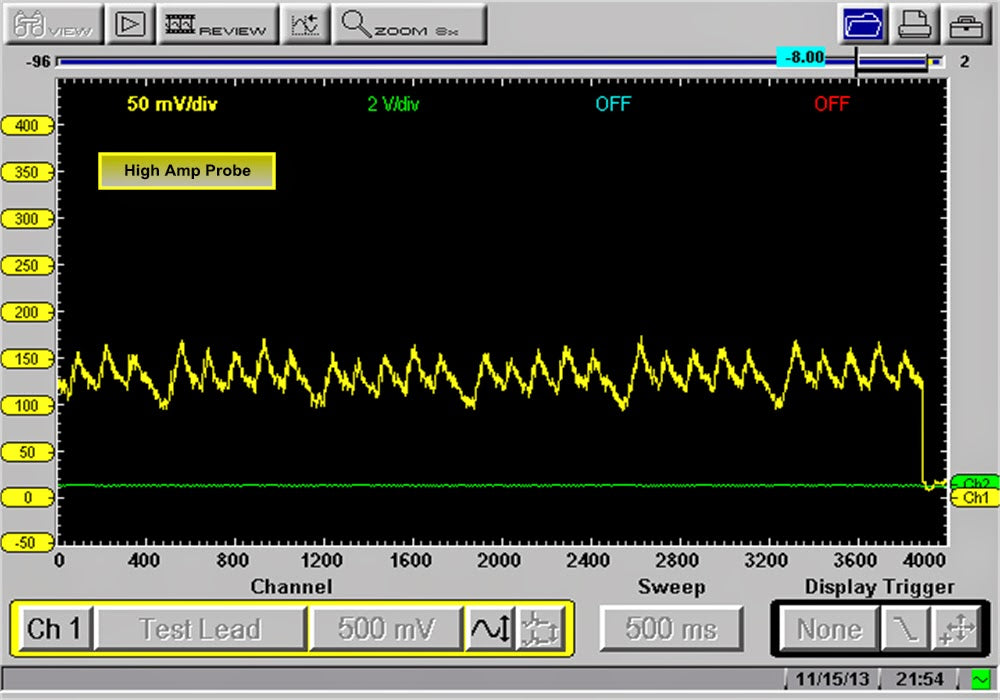Click the red OFF channel label
Viewport: 1000px width, 700px height.
click(832, 104)
